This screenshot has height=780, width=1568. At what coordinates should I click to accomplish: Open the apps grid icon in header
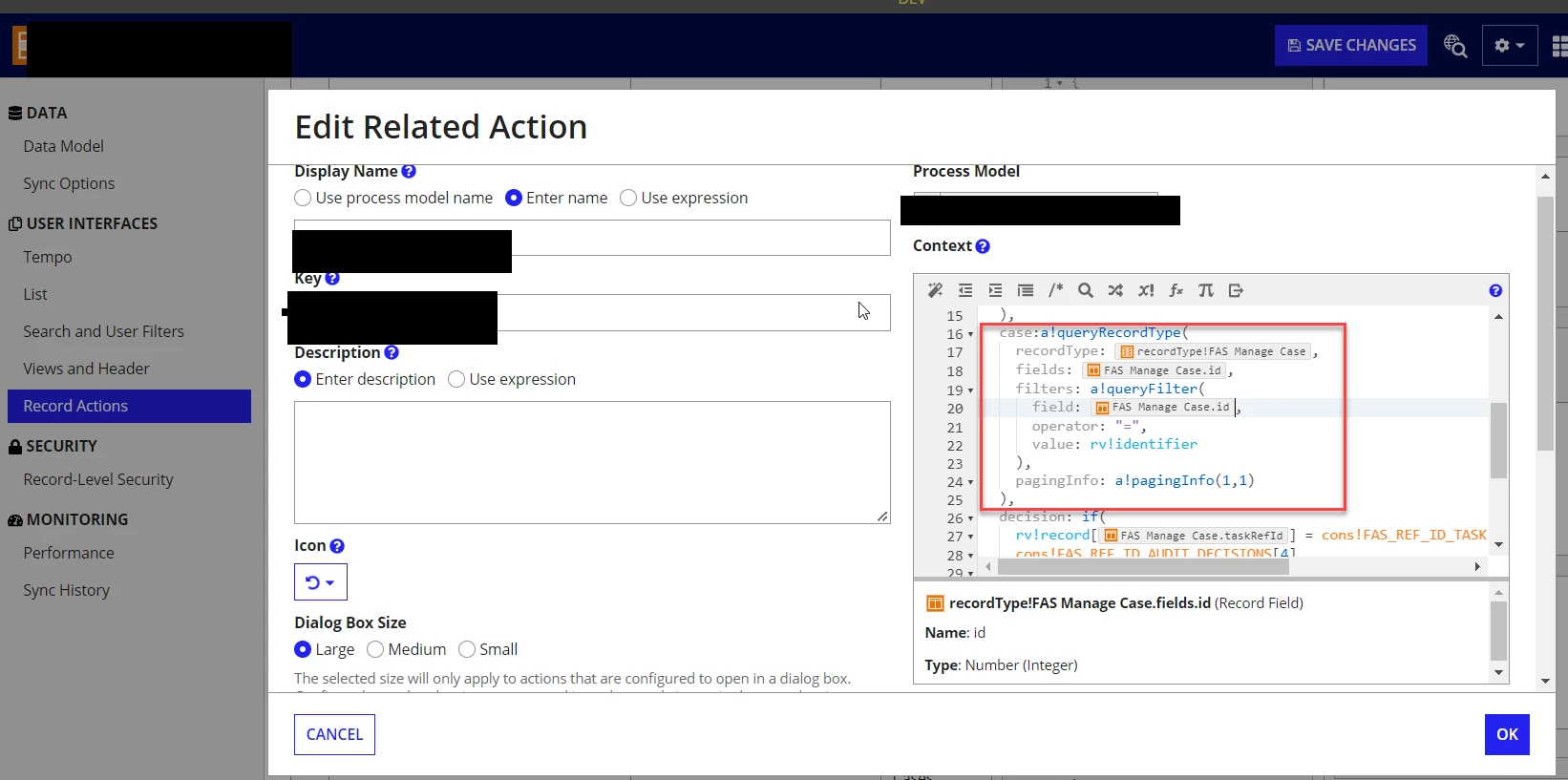click(x=1559, y=46)
